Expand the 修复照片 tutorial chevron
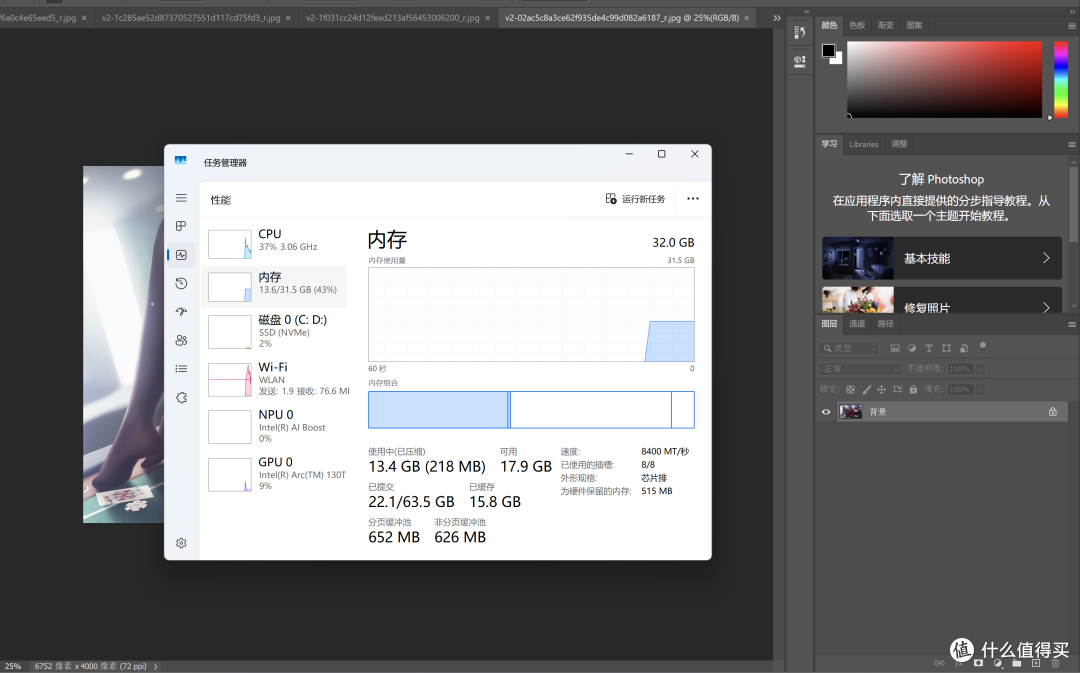This screenshot has width=1080, height=673. click(x=1046, y=307)
